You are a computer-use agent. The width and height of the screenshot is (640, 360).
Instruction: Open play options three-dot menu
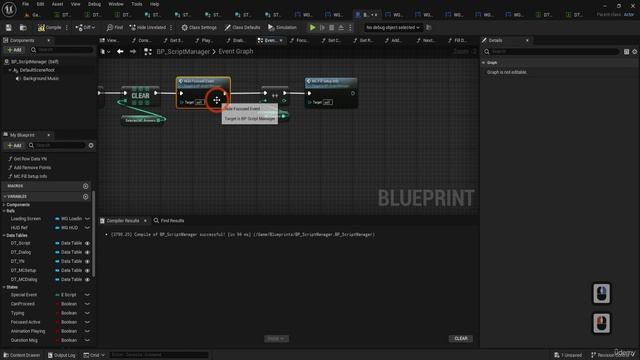pos(350,28)
